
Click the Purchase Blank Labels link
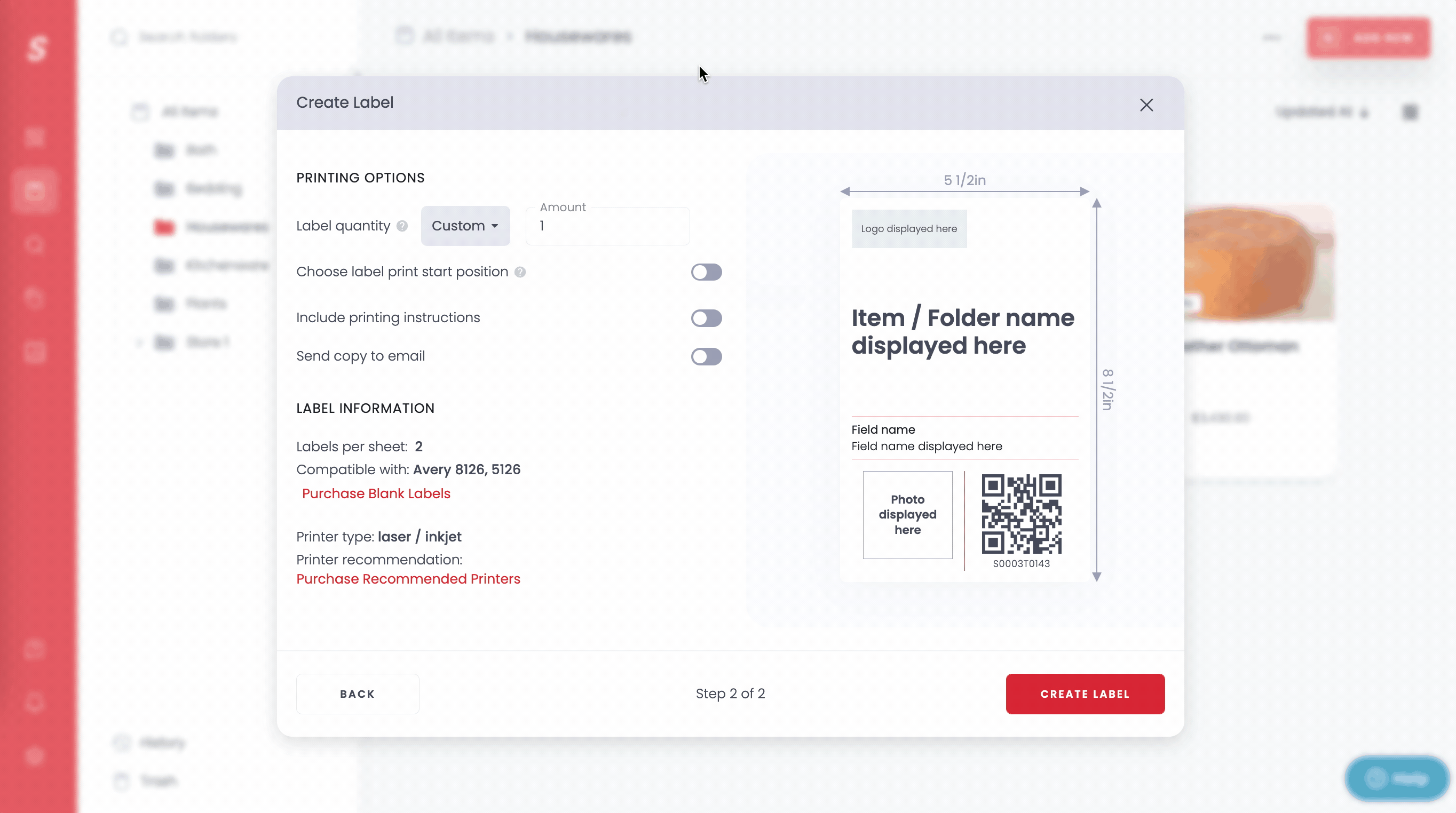376,493
